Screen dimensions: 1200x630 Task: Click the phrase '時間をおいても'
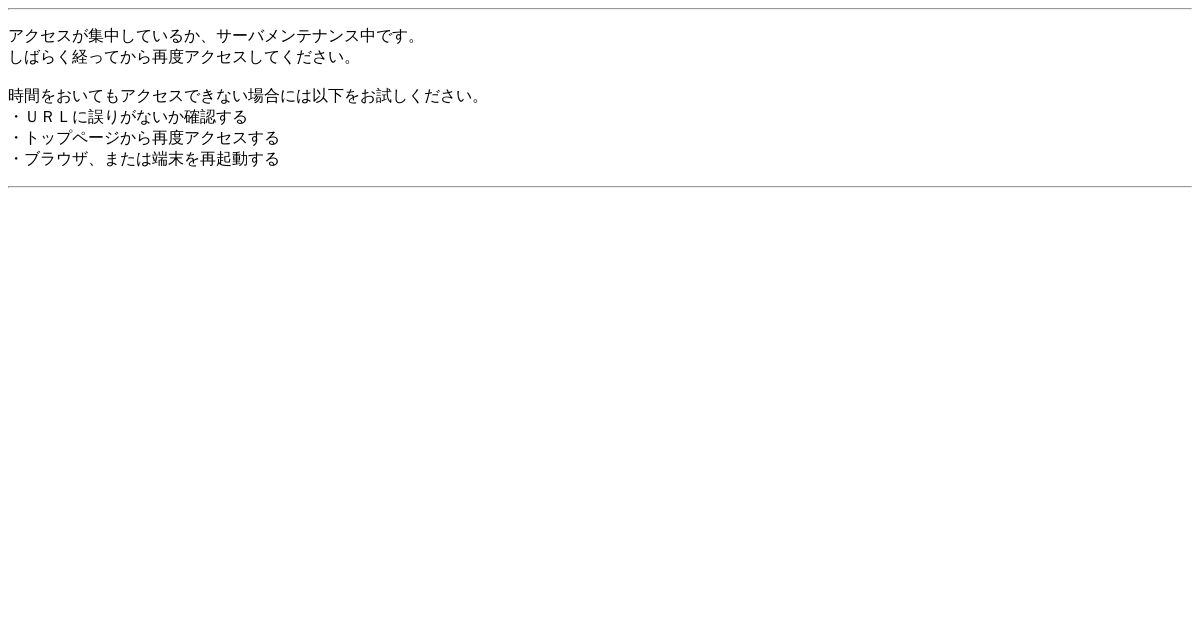64,96
